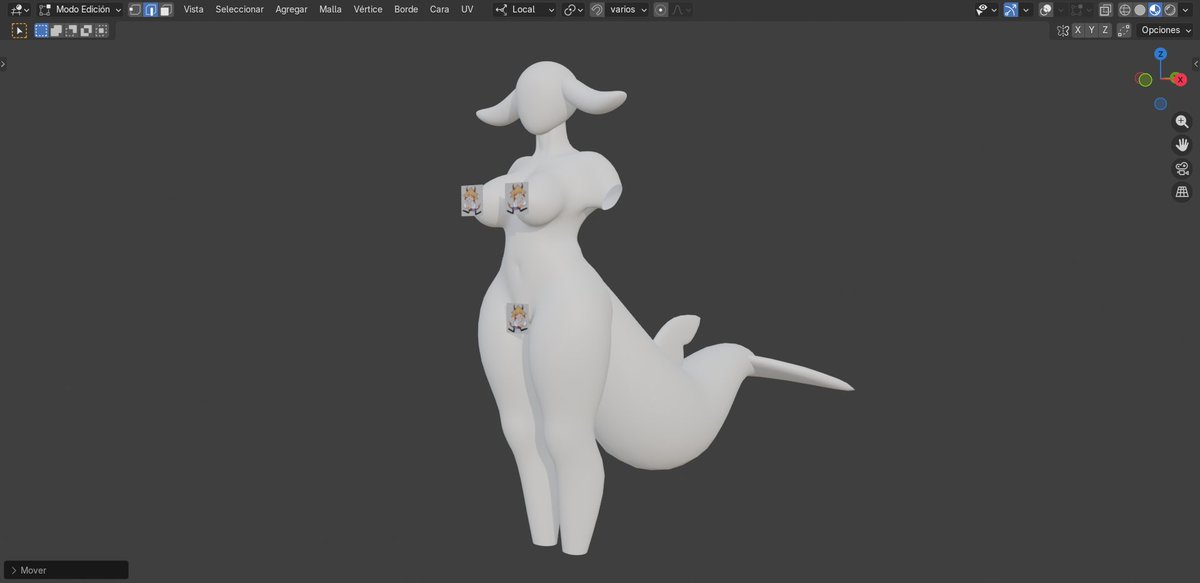
Task: Toggle the camera view icon
Action: tap(1182, 168)
